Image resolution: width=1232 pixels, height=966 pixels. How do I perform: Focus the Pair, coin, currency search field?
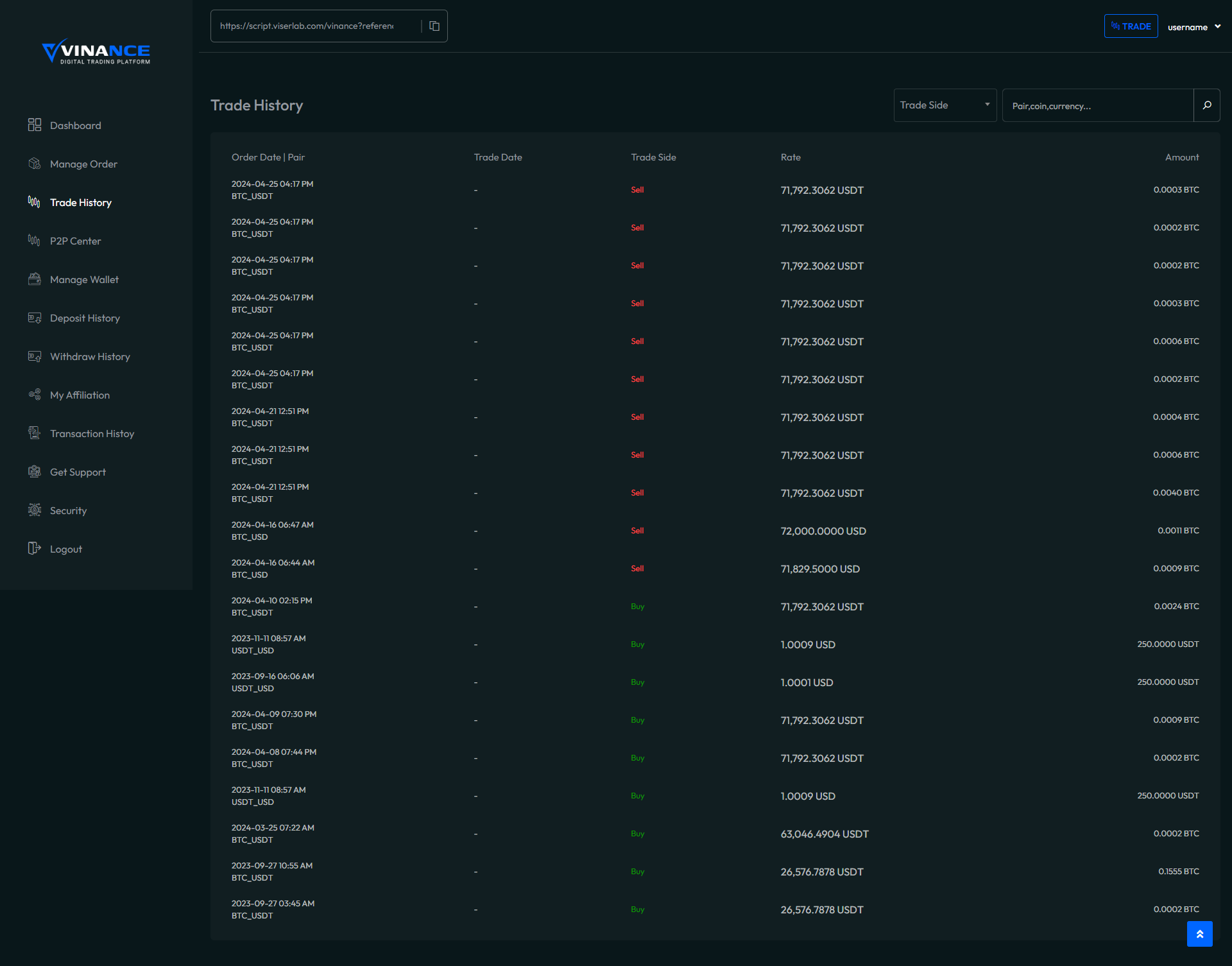pos(1097,106)
